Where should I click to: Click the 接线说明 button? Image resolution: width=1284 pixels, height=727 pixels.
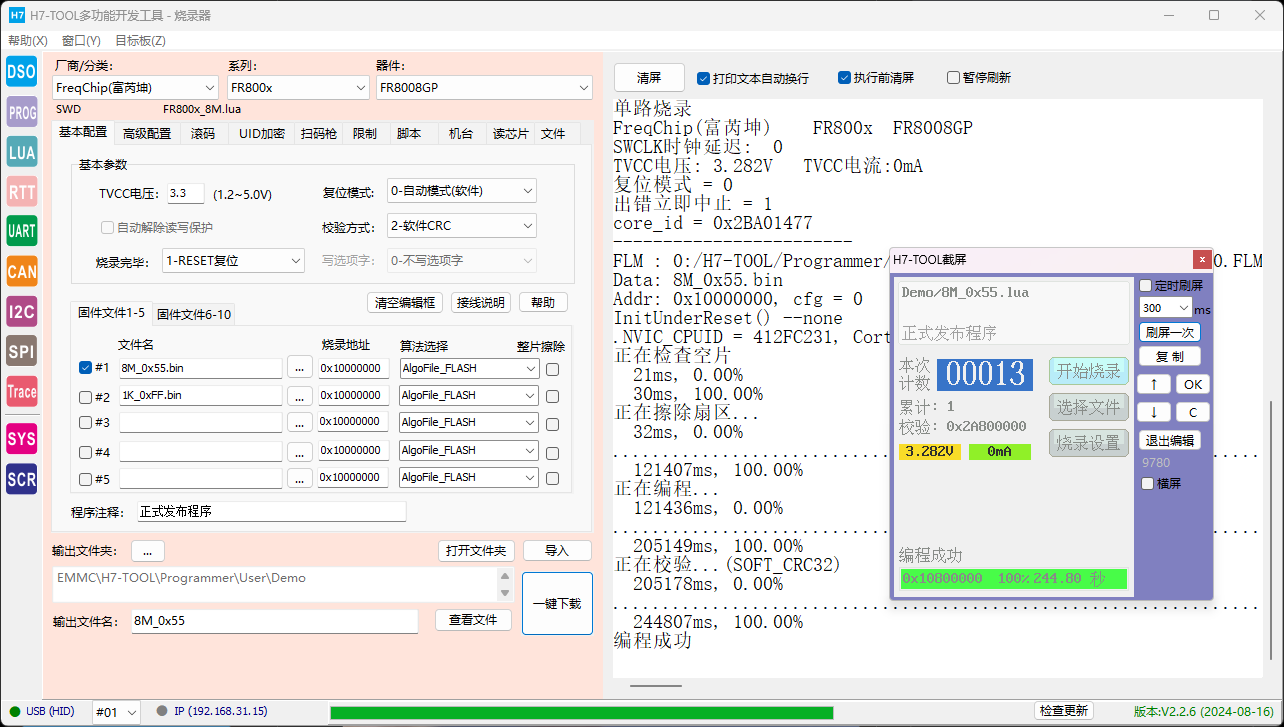coord(481,302)
